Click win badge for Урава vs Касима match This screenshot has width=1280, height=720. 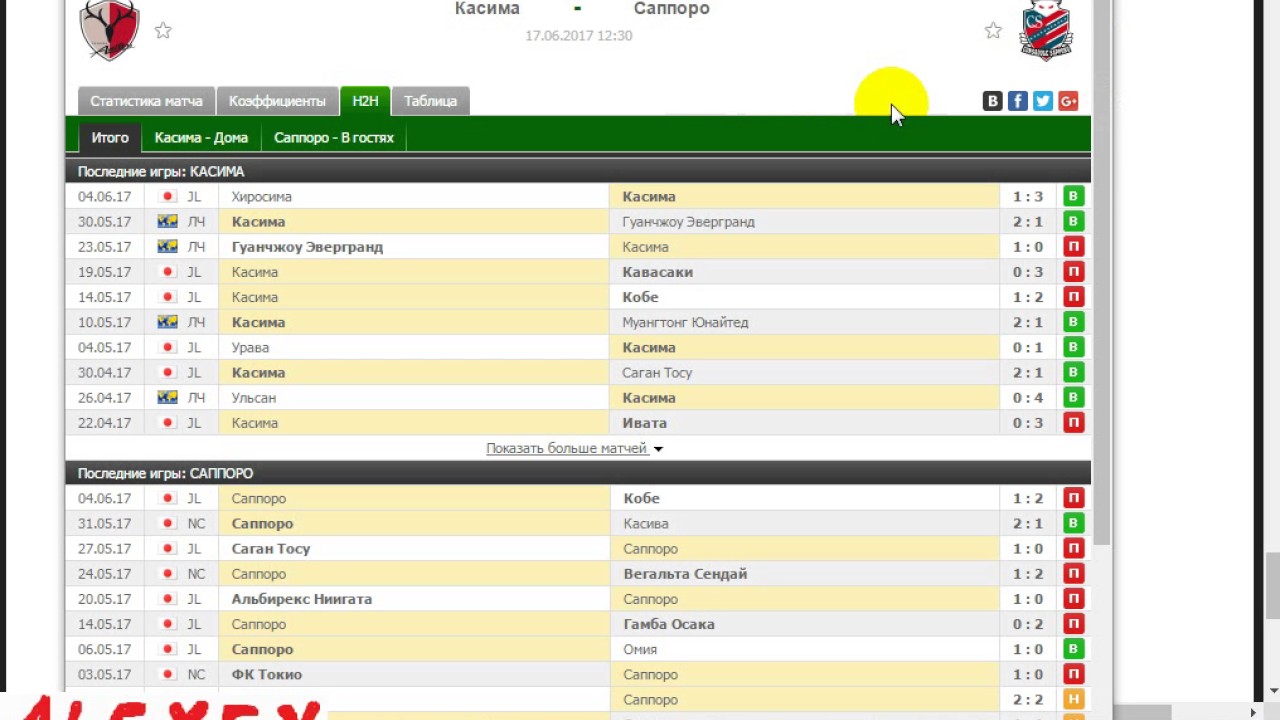(1074, 348)
